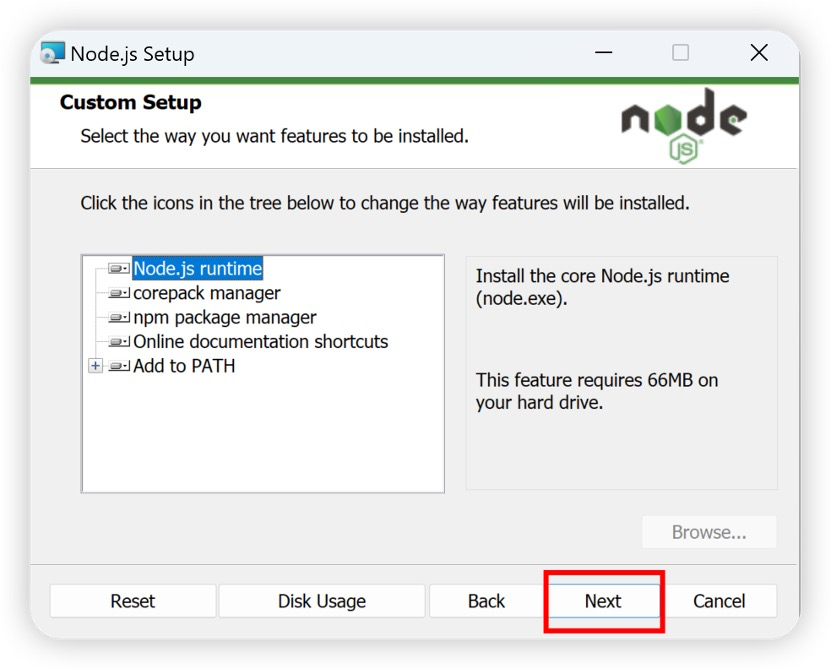The height and width of the screenshot is (670, 832).
Task: Click the disabled Browse... button
Action: click(709, 532)
